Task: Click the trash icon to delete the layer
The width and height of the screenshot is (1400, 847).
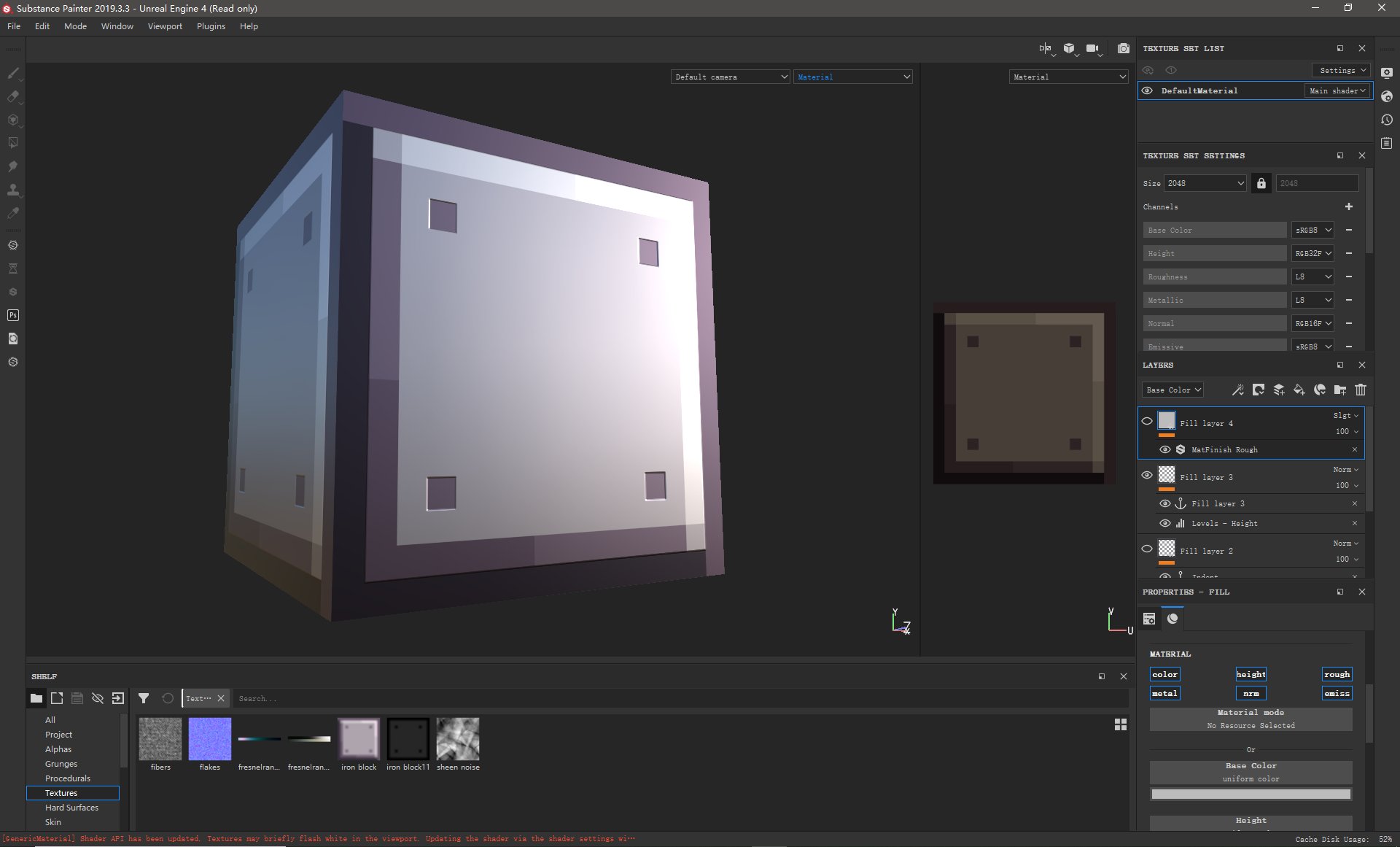Action: 1361,390
